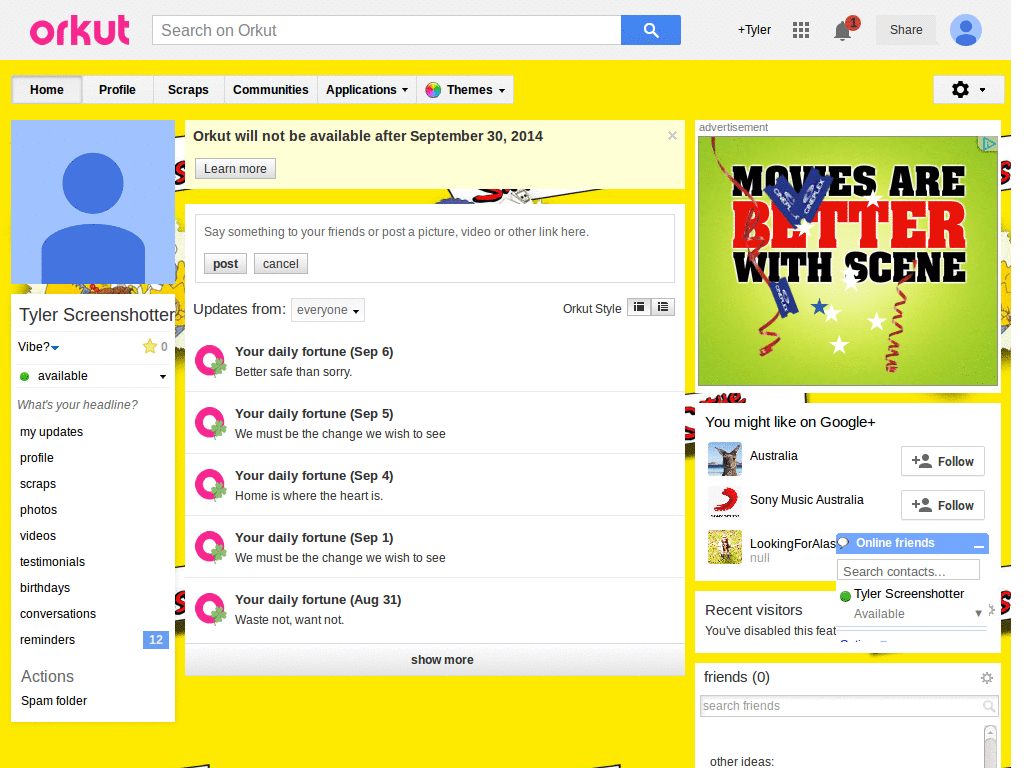The width and height of the screenshot is (1024, 768).
Task: Open the conversations sidebar link
Action: click(58, 614)
